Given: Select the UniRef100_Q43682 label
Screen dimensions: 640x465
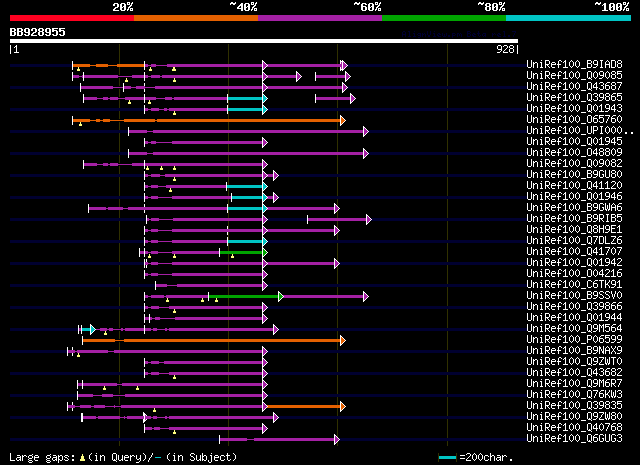Looking at the screenshot, I should pos(574,373).
